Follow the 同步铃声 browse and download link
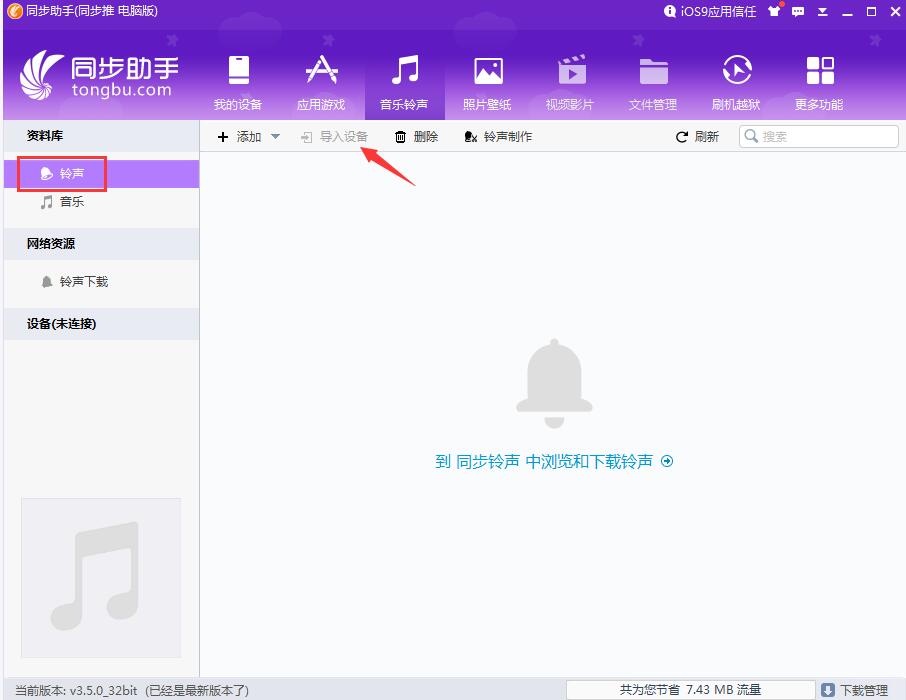Image resolution: width=906 pixels, height=700 pixels. click(x=555, y=461)
